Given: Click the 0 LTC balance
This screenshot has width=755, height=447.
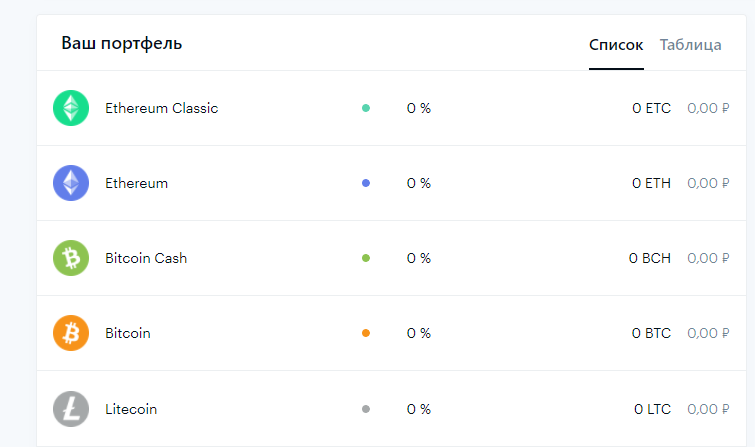Looking at the screenshot, I should coord(652,409).
